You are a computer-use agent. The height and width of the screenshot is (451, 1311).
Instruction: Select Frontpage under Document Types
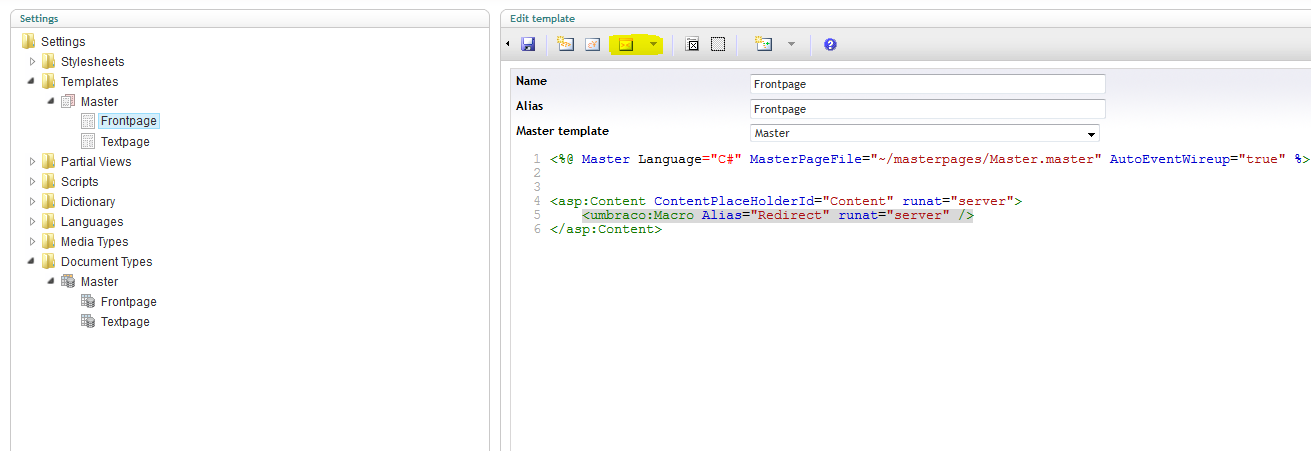tap(129, 302)
